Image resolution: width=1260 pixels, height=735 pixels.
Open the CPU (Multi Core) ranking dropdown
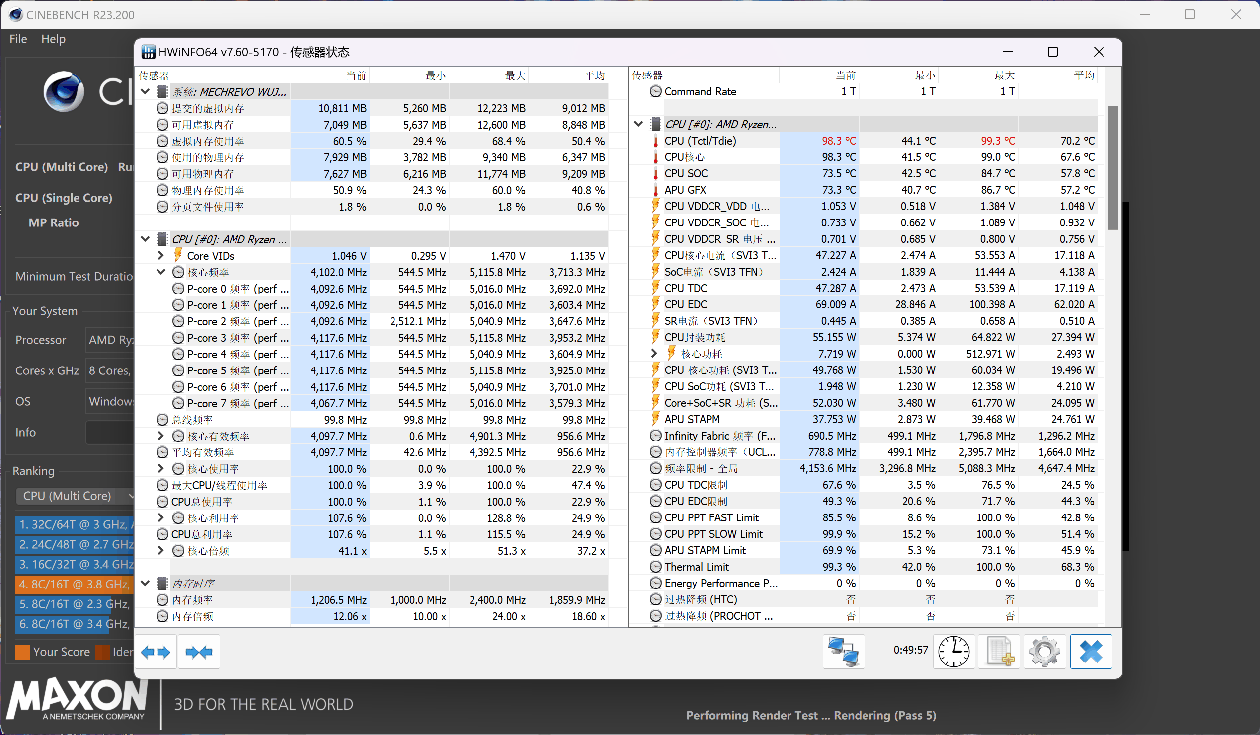pos(75,496)
